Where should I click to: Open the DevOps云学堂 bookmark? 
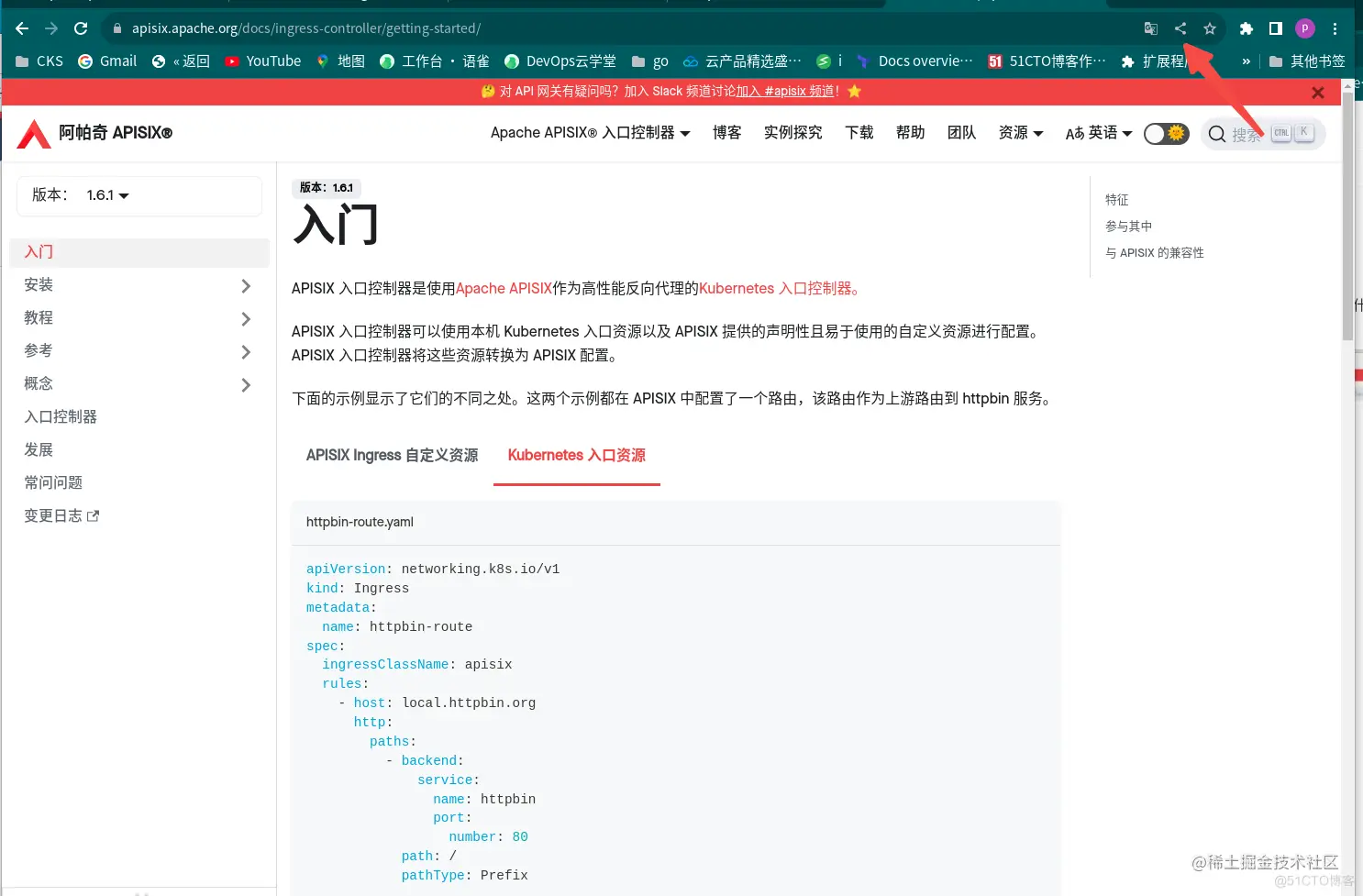[560, 61]
